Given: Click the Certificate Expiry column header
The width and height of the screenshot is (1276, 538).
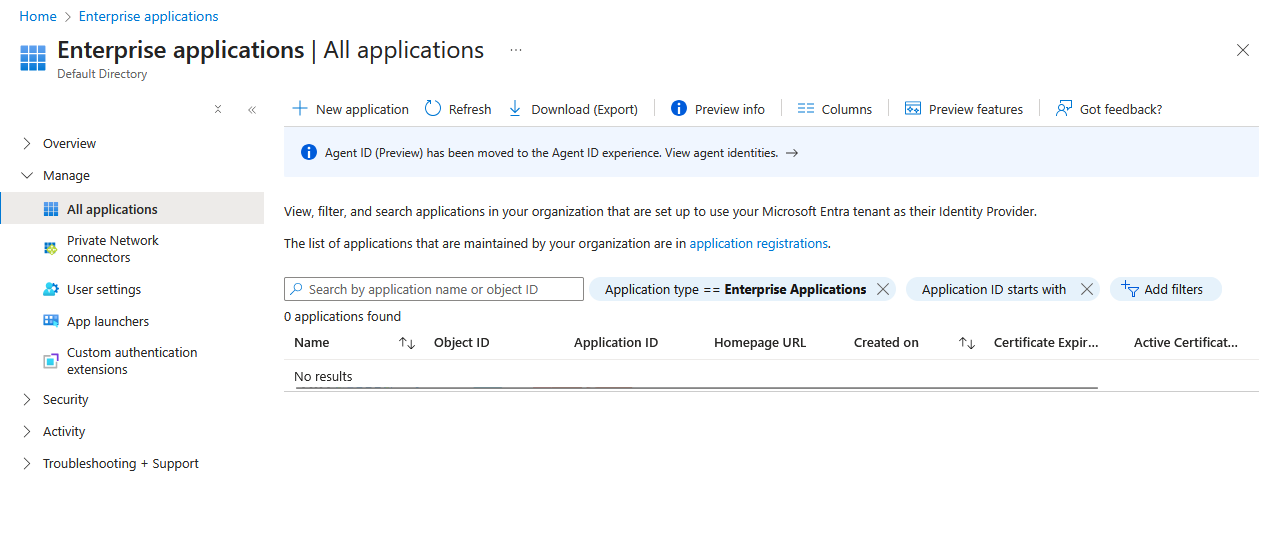Looking at the screenshot, I should pos(1046,343).
